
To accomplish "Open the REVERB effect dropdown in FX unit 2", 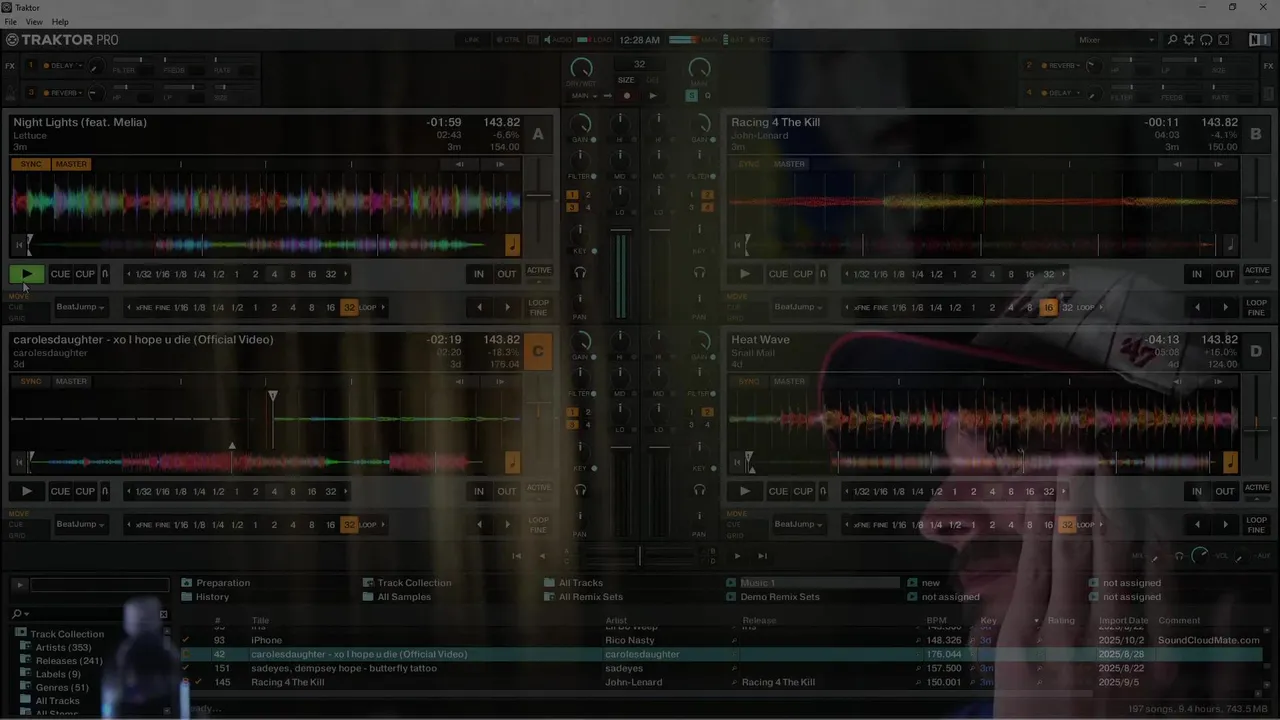I will coord(1061,65).
